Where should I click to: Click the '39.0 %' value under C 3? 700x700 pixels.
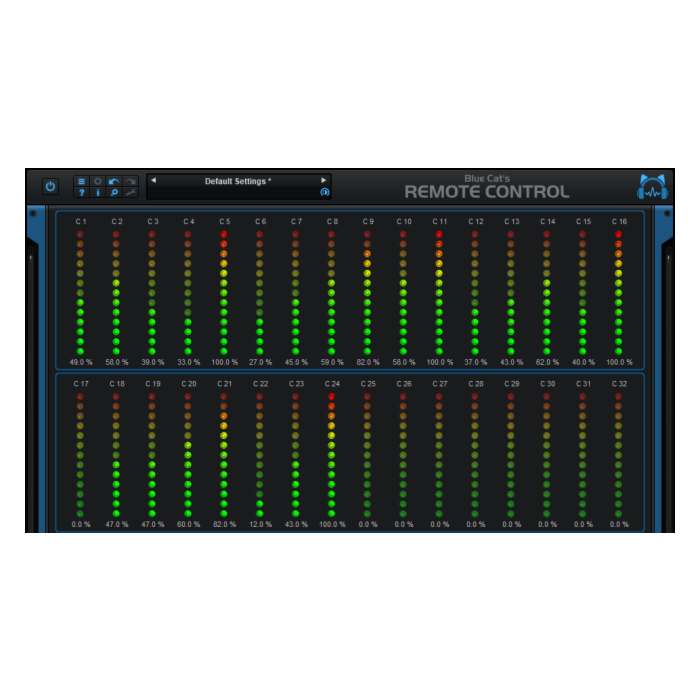(x=153, y=362)
